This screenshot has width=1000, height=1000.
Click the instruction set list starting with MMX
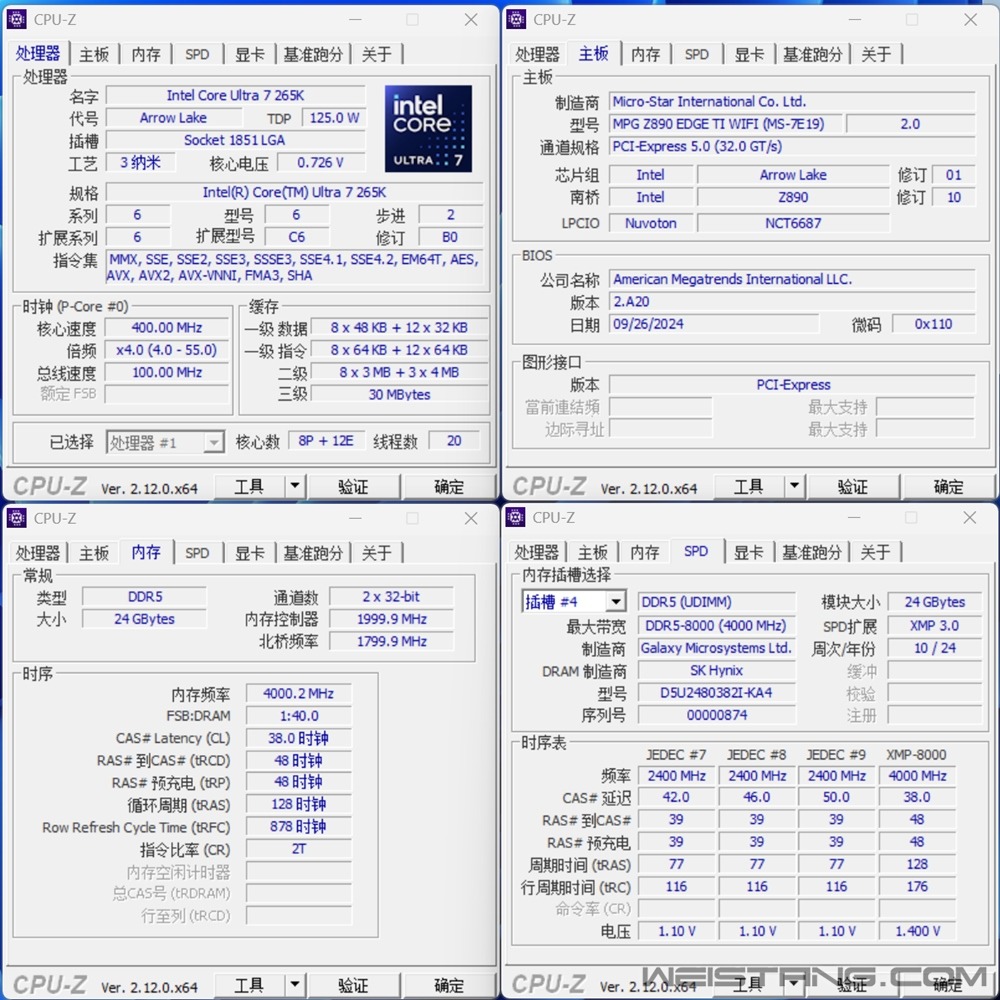point(295,267)
